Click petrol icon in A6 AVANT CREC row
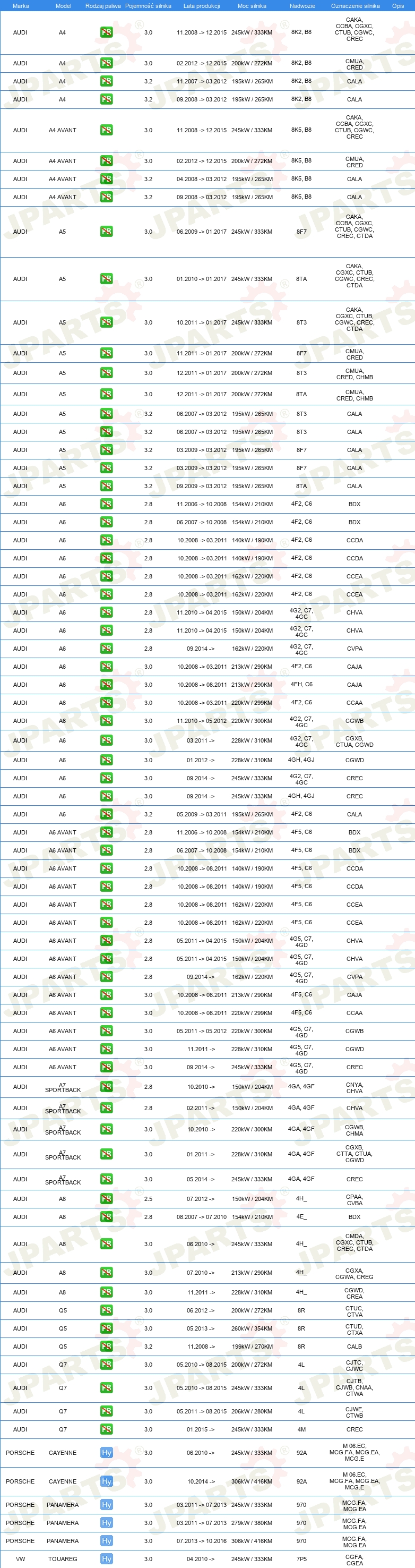 click(107, 1067)
